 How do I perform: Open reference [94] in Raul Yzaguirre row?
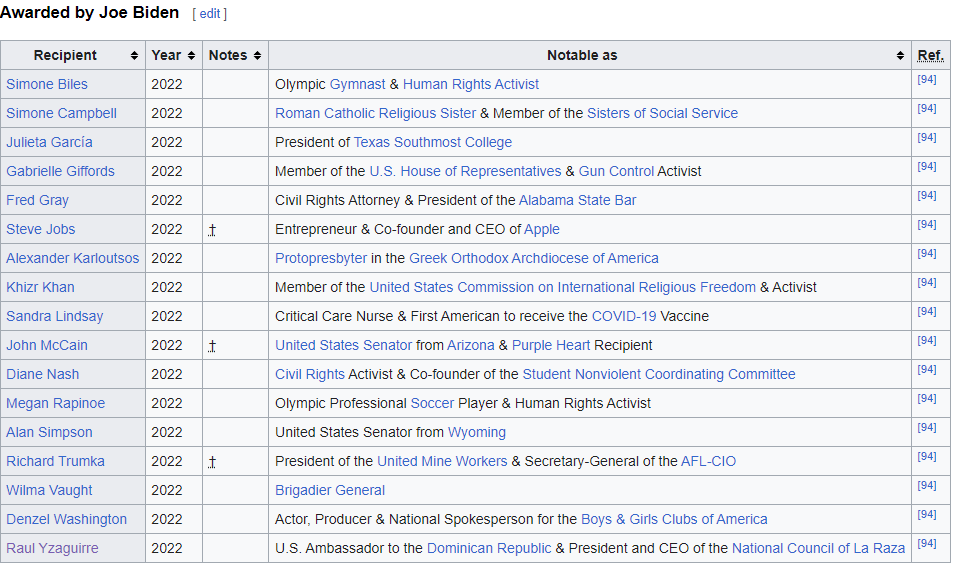pyautogui.click(x=927, y=544)
